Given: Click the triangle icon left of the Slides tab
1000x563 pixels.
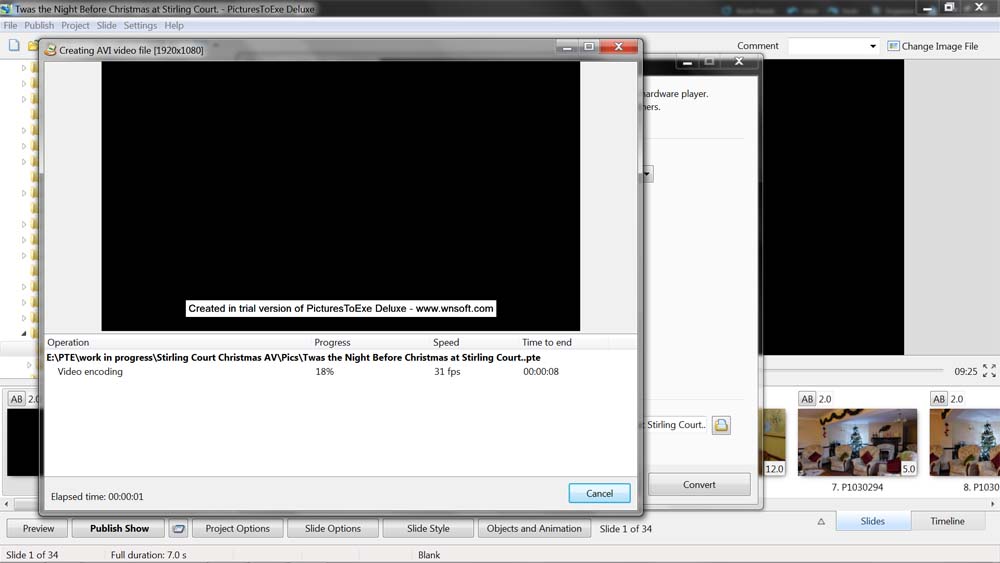Looking at the screenshot, I should click(821, 522).
